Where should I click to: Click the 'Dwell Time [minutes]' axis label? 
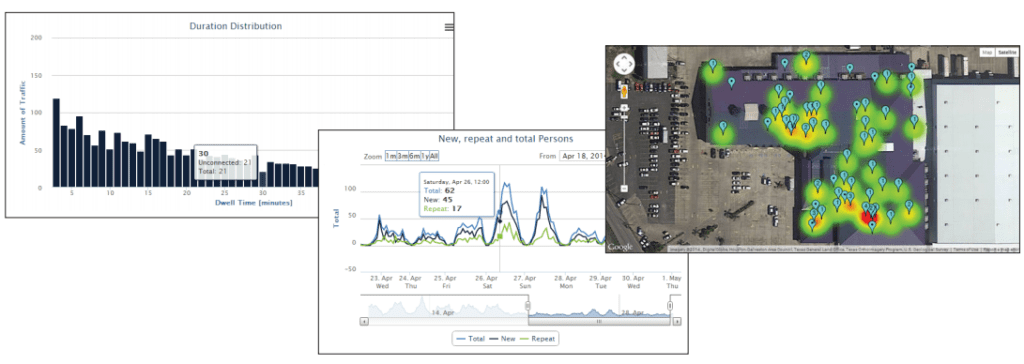(x=254, y=203)
